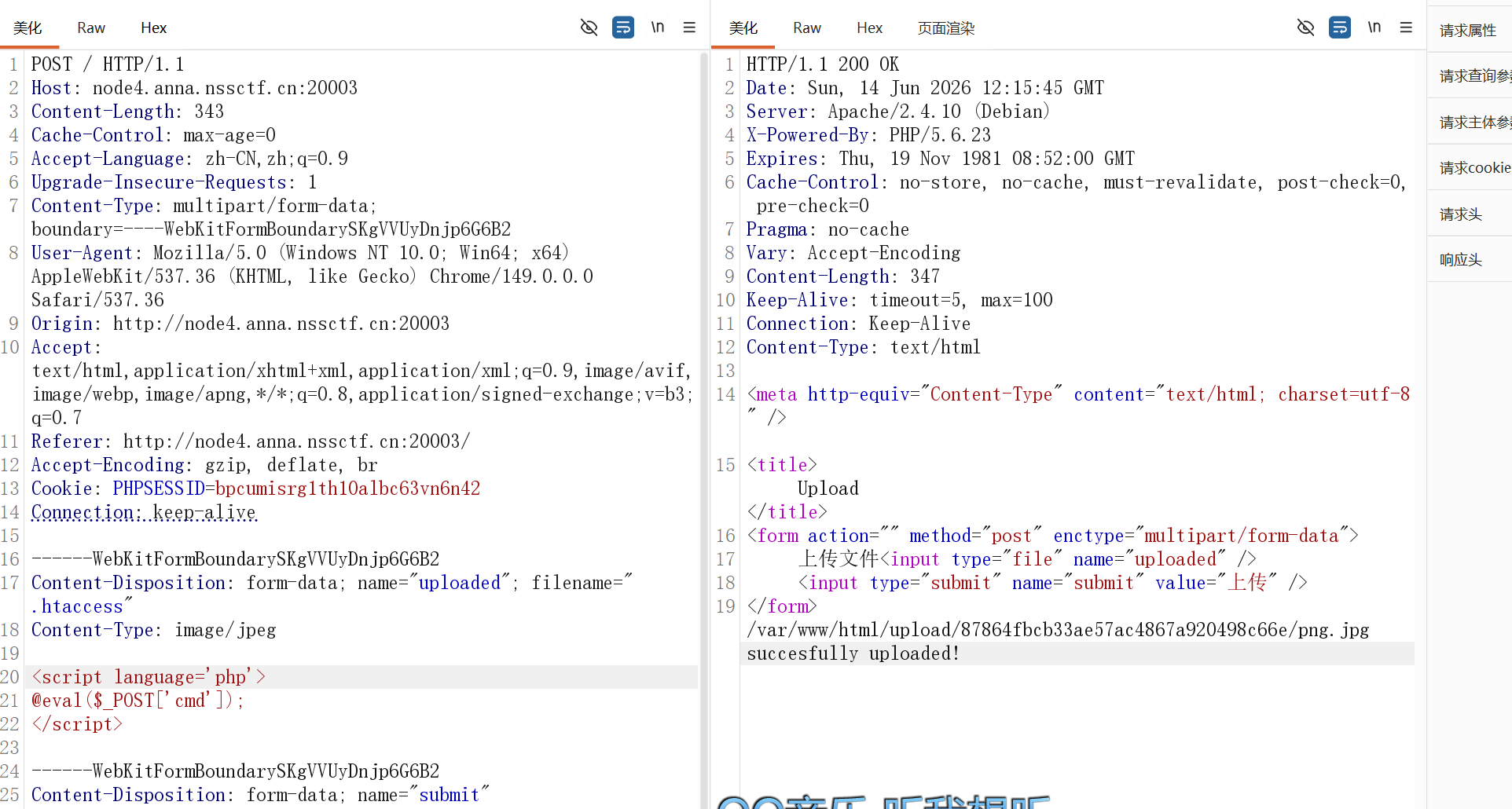Click the Keep-Alive: timeout=5 header

tap(900, 300)
